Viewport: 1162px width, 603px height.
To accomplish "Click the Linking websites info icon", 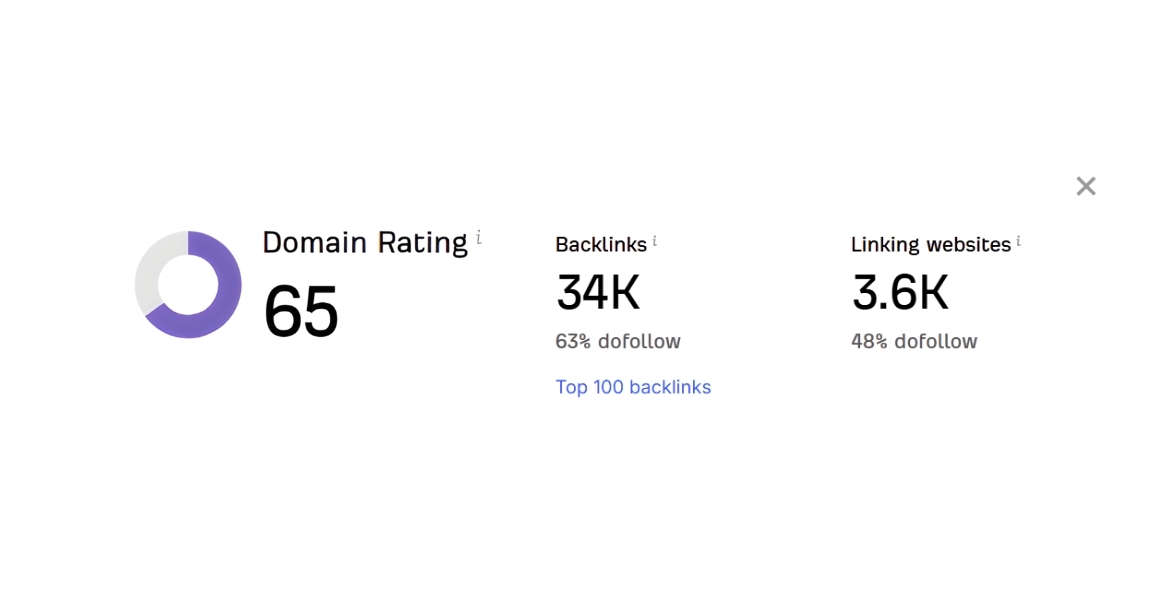I will [x=1019, y=241].
